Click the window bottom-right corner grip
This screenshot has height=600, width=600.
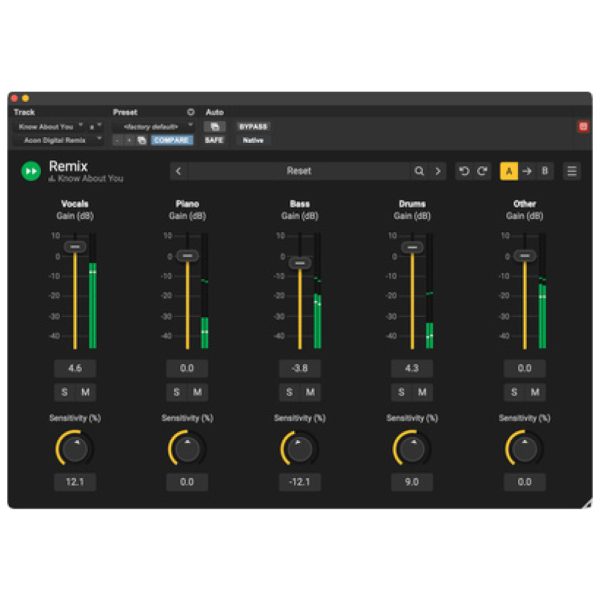586,504
